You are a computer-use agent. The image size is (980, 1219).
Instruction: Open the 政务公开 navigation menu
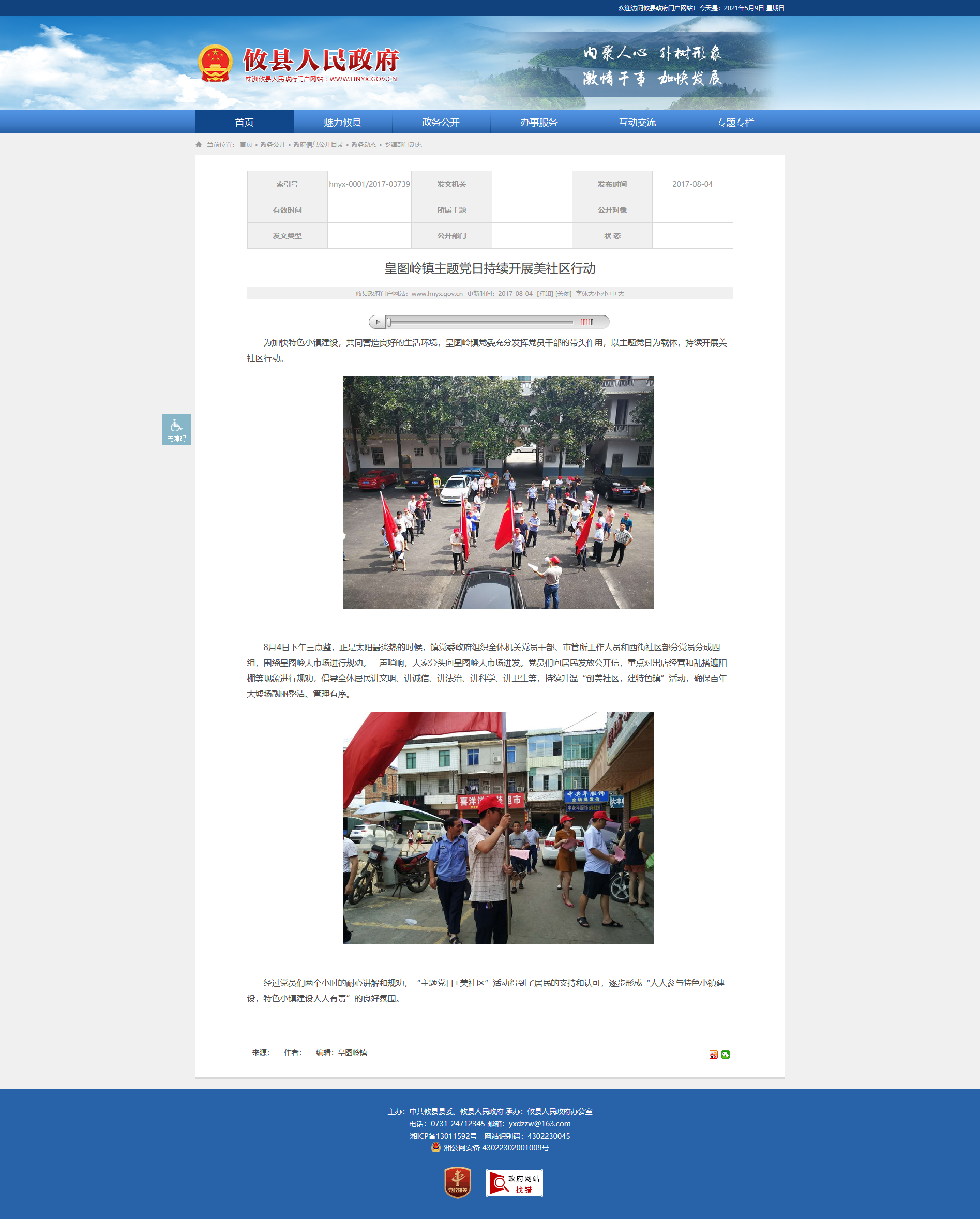click(x=441, y=122)
